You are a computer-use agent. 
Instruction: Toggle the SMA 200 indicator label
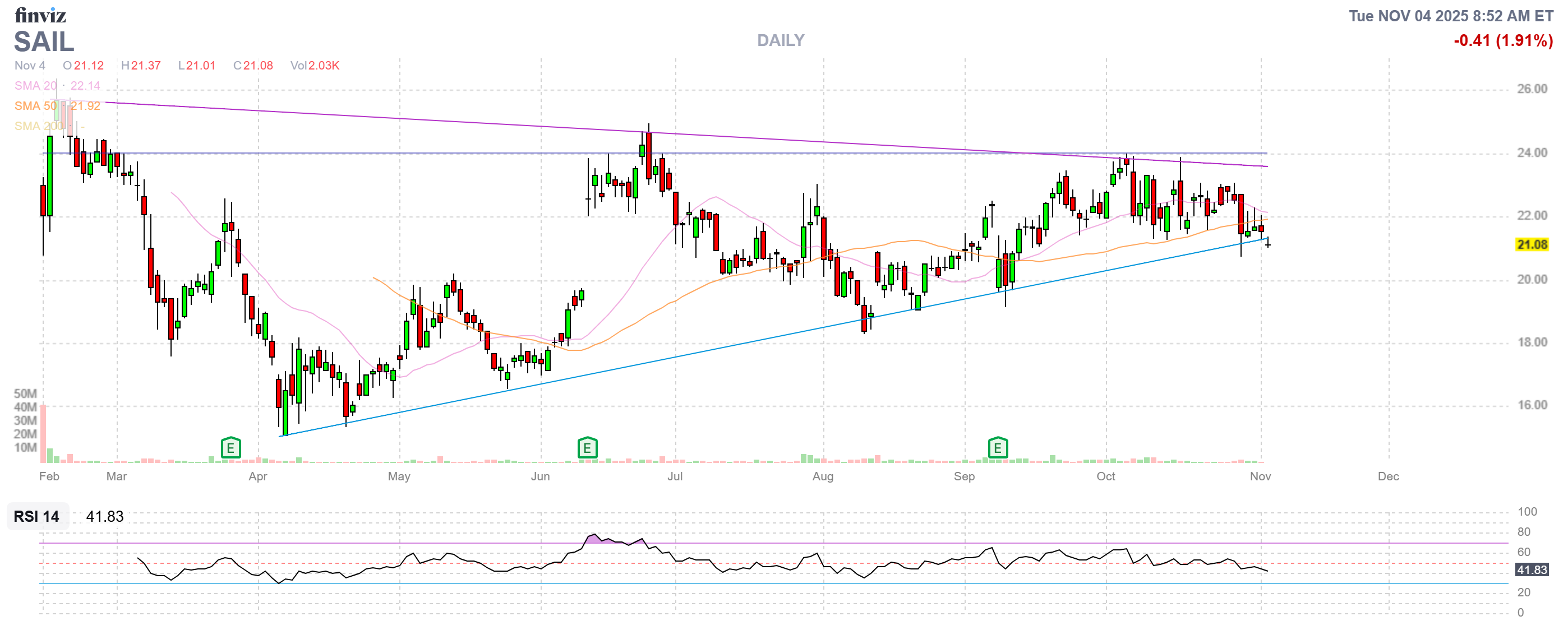[38, 126]
